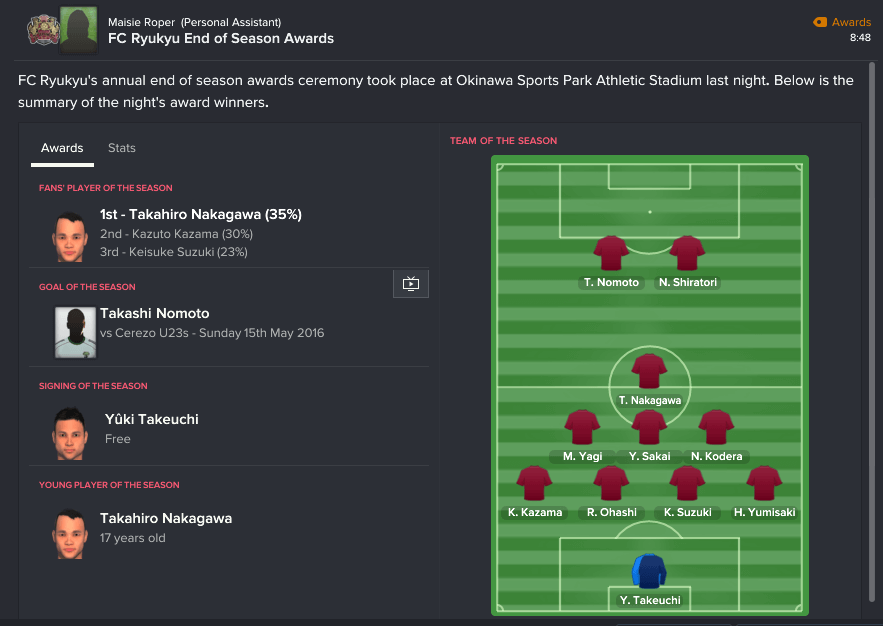Open the FC Ryukyu club badge

43,30
